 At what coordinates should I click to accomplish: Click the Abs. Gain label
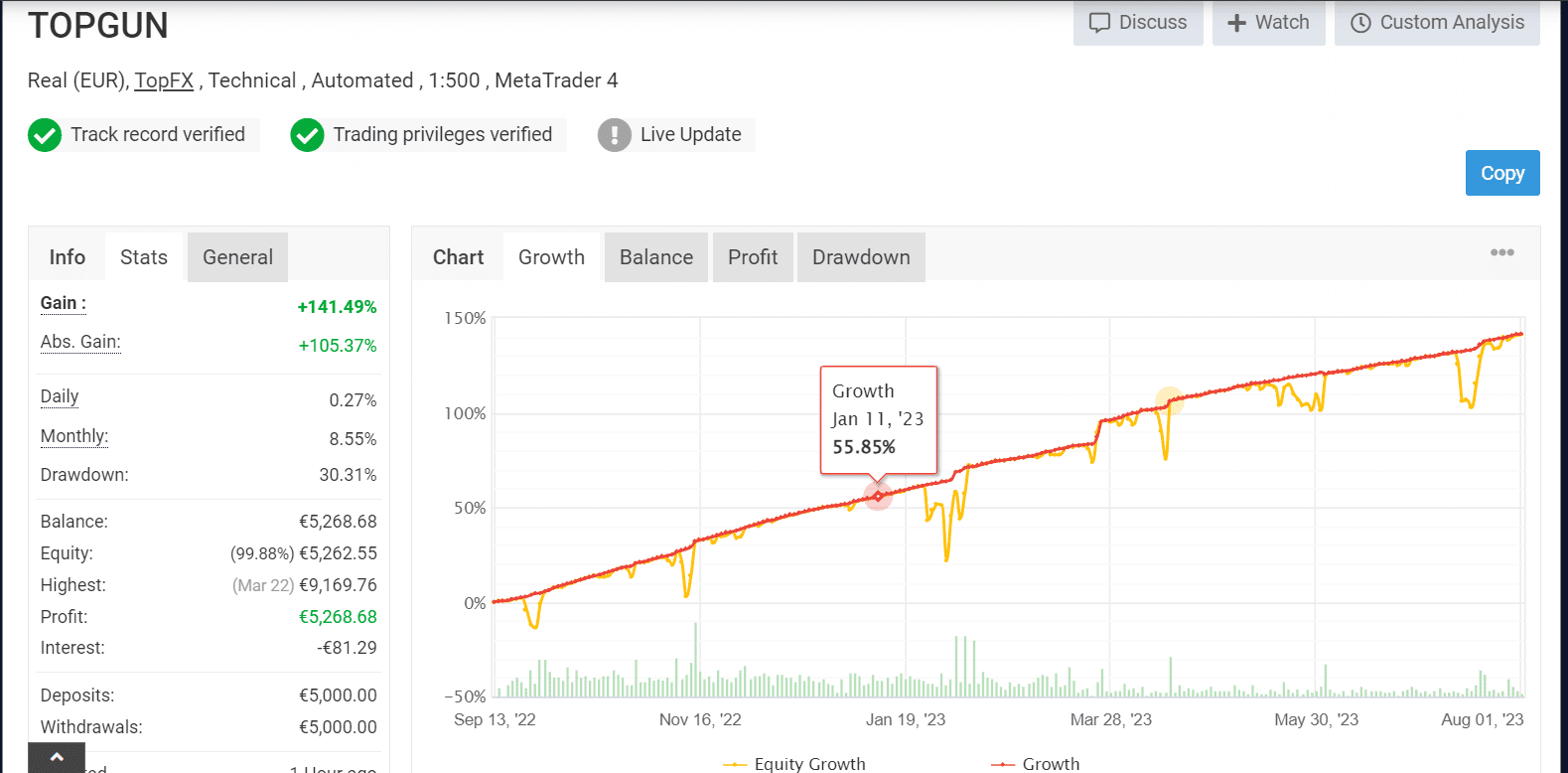point(80,342)
